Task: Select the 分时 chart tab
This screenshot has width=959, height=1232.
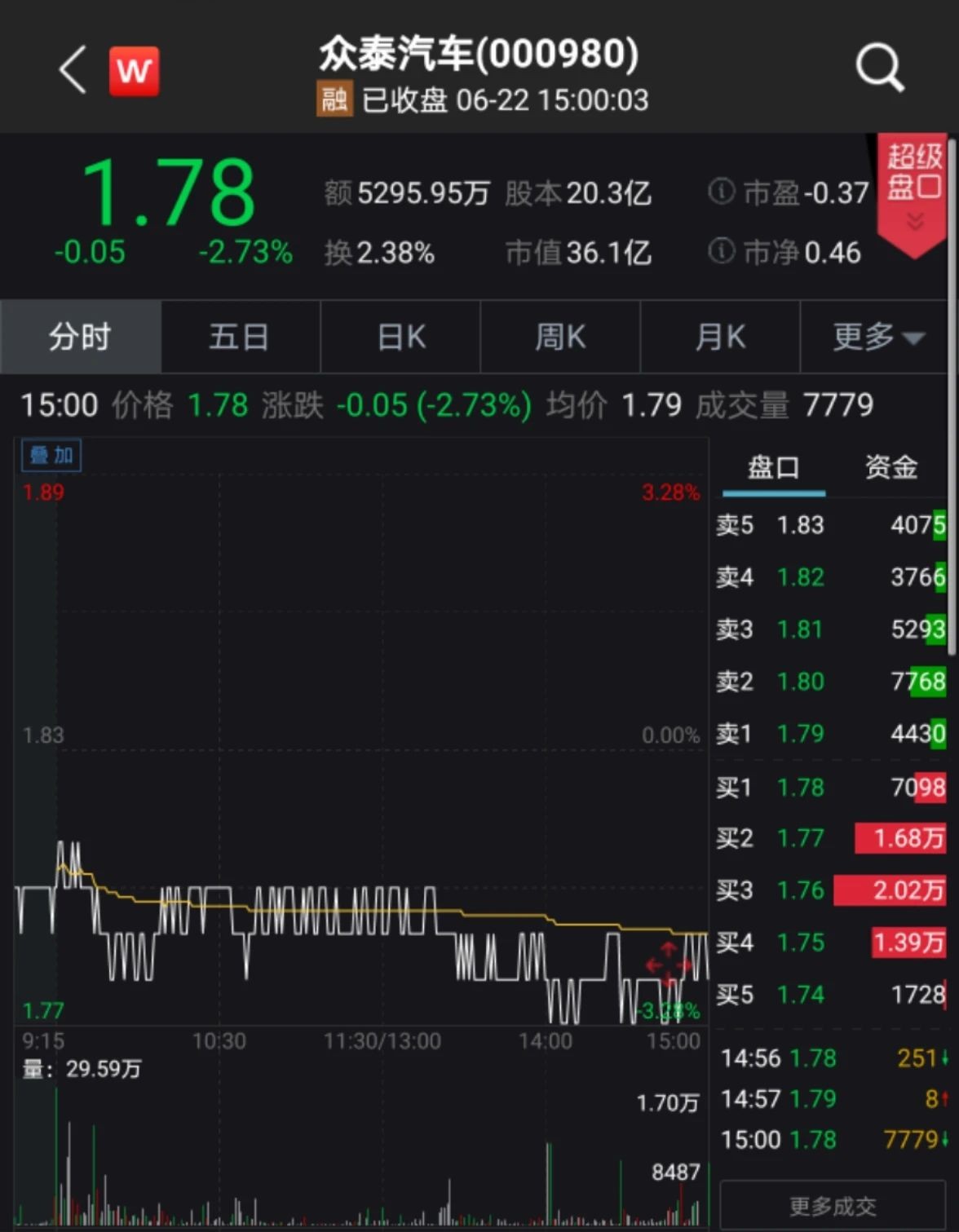Action: point(81,336)
